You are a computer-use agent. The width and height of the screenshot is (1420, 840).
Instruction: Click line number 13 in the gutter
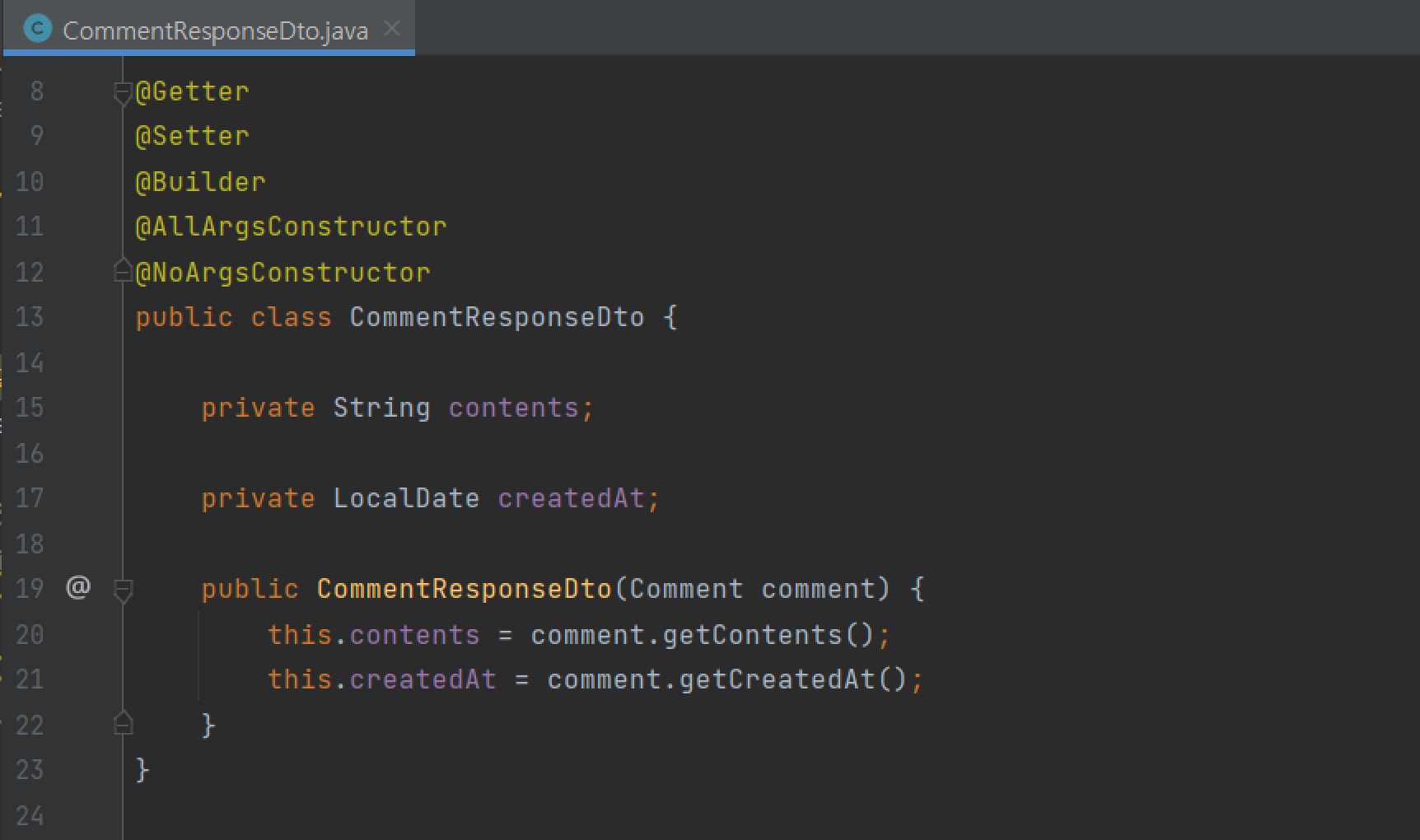(30, 317)
